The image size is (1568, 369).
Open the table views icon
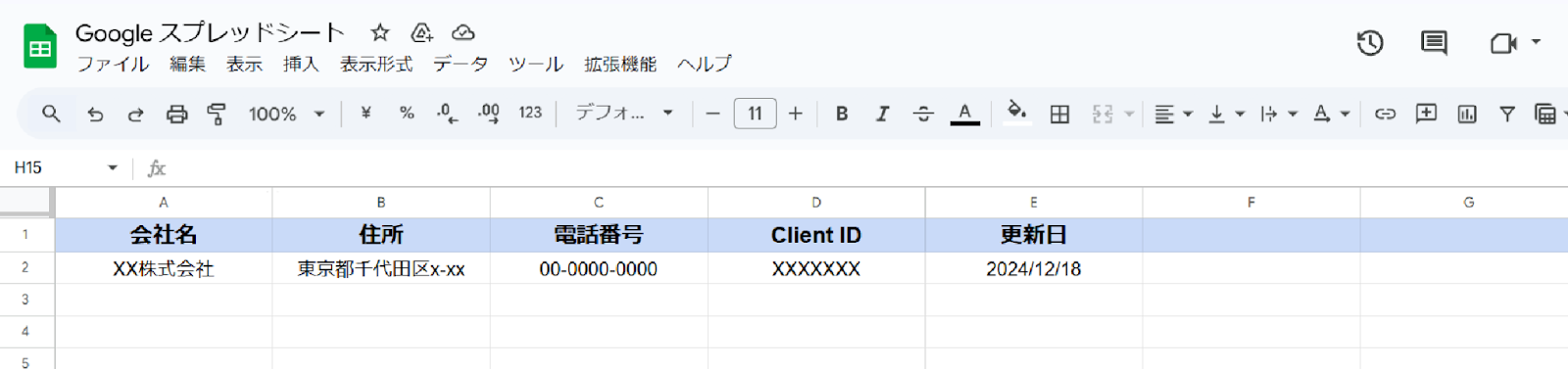point(1545,115)
